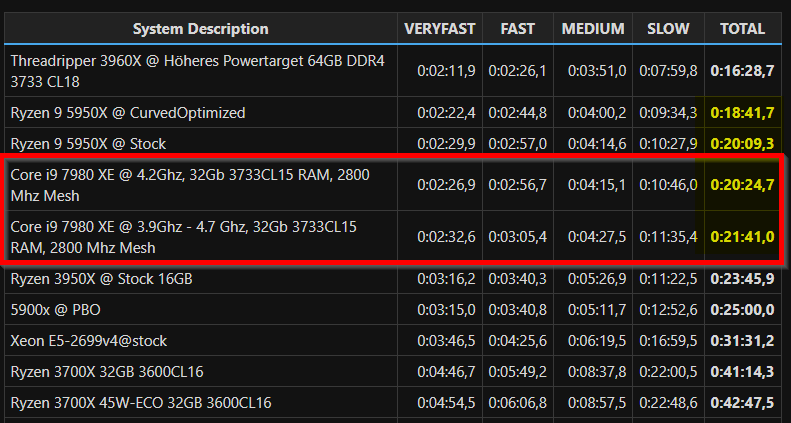Click VERYFAST value 0:04:54,5
Image resolution: width=791 pixels, height=423 pixels.
pyautogui.click(x=446, y=403)
